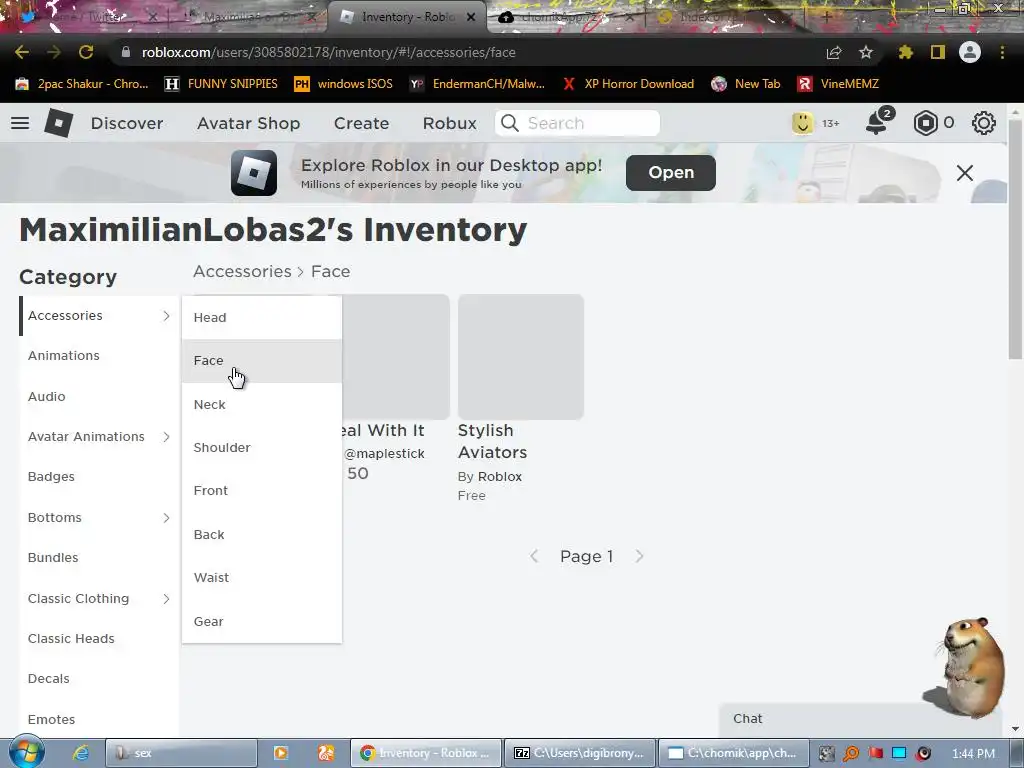
Task: Go to the Discover page
Action: [x=127, y=123]
